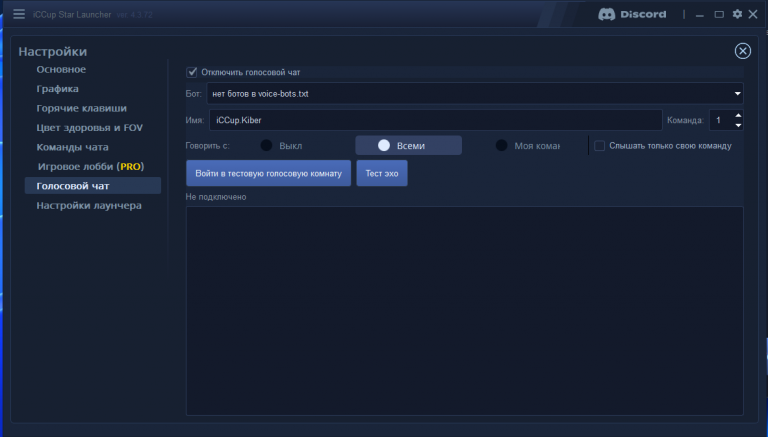This screenshot has height=437, width=768.
Task: Click the 'iCCup Star Launcher' title text
Action: (x=72, y=15)
